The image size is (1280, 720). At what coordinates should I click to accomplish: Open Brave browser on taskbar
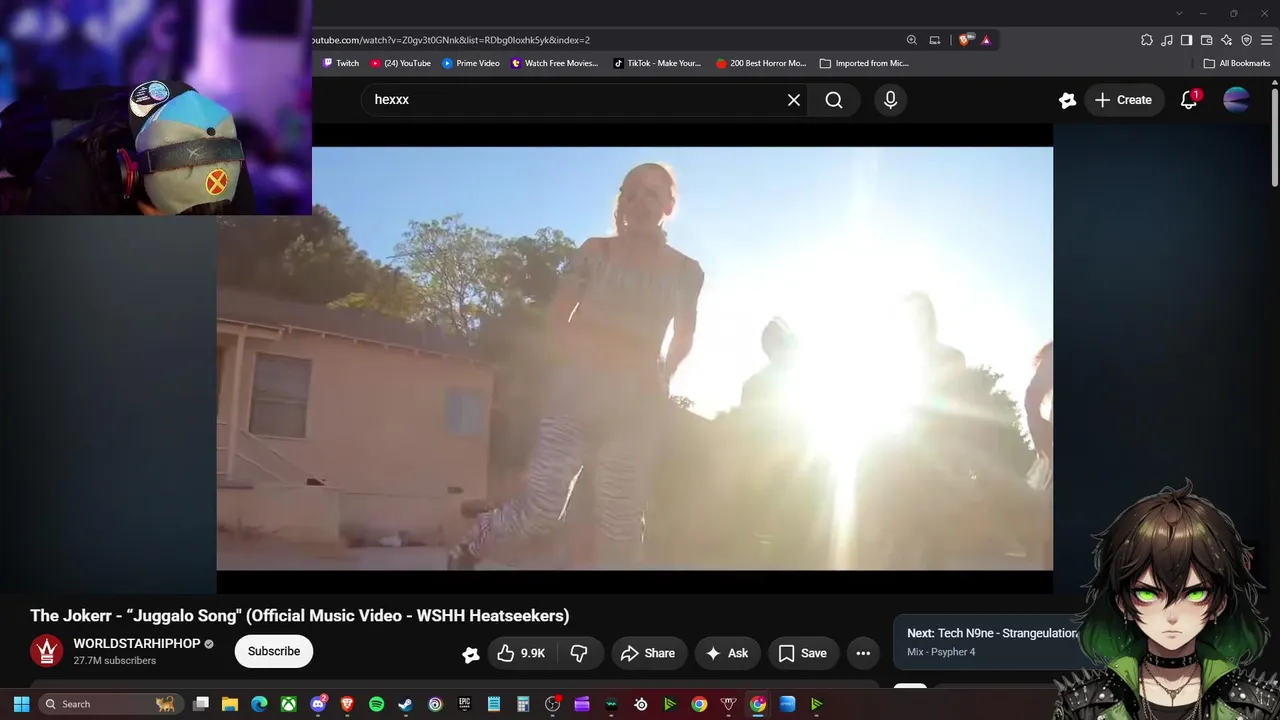(347, 704)
